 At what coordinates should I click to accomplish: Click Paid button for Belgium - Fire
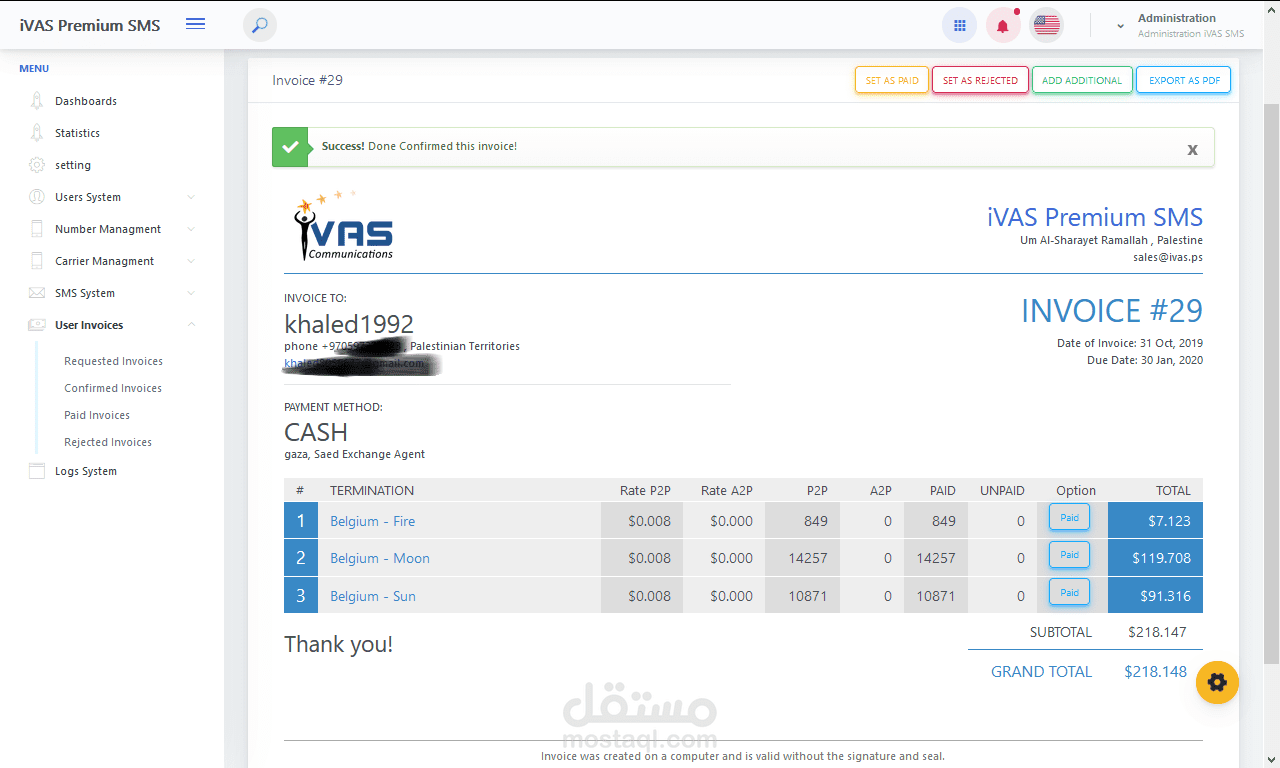click(1069, 518)
